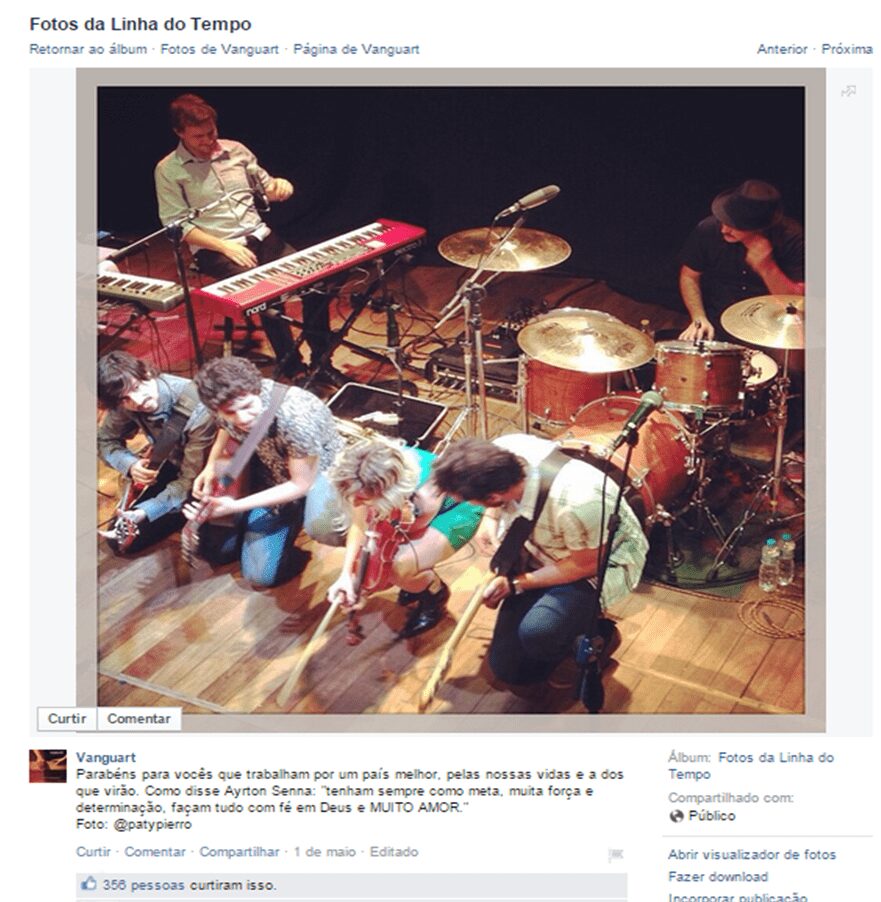Open Vanguart profile picture thumbnail
Image resolution: width=881 pixels, height=902 pixels.
click(48, 766)
